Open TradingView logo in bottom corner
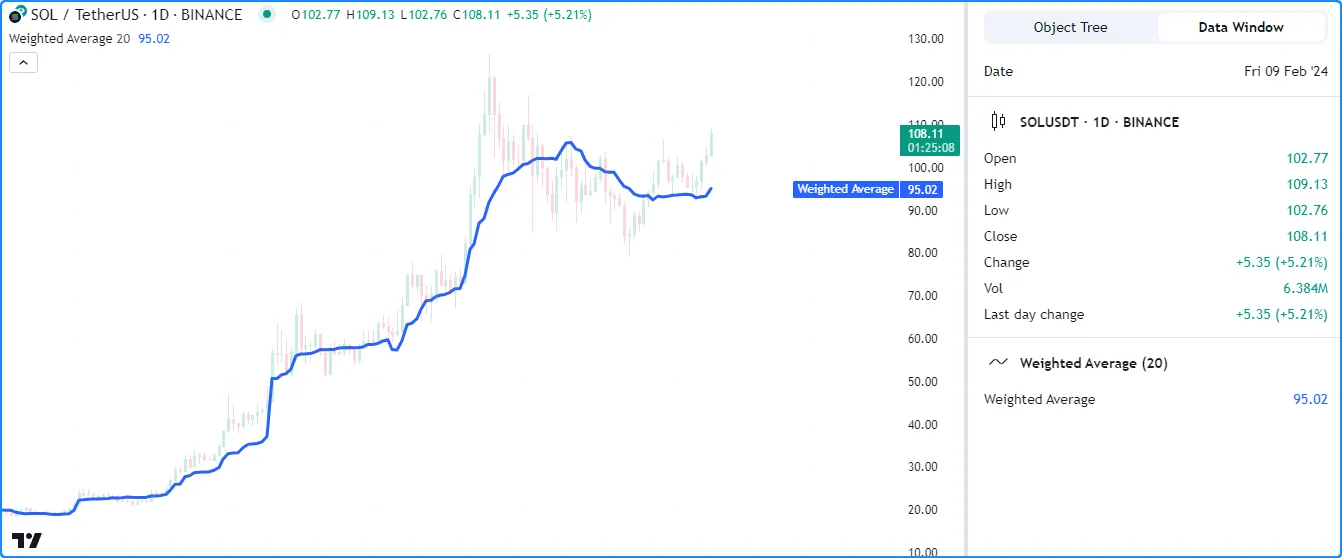This screenshot has width=1342, height=558. 27,540
